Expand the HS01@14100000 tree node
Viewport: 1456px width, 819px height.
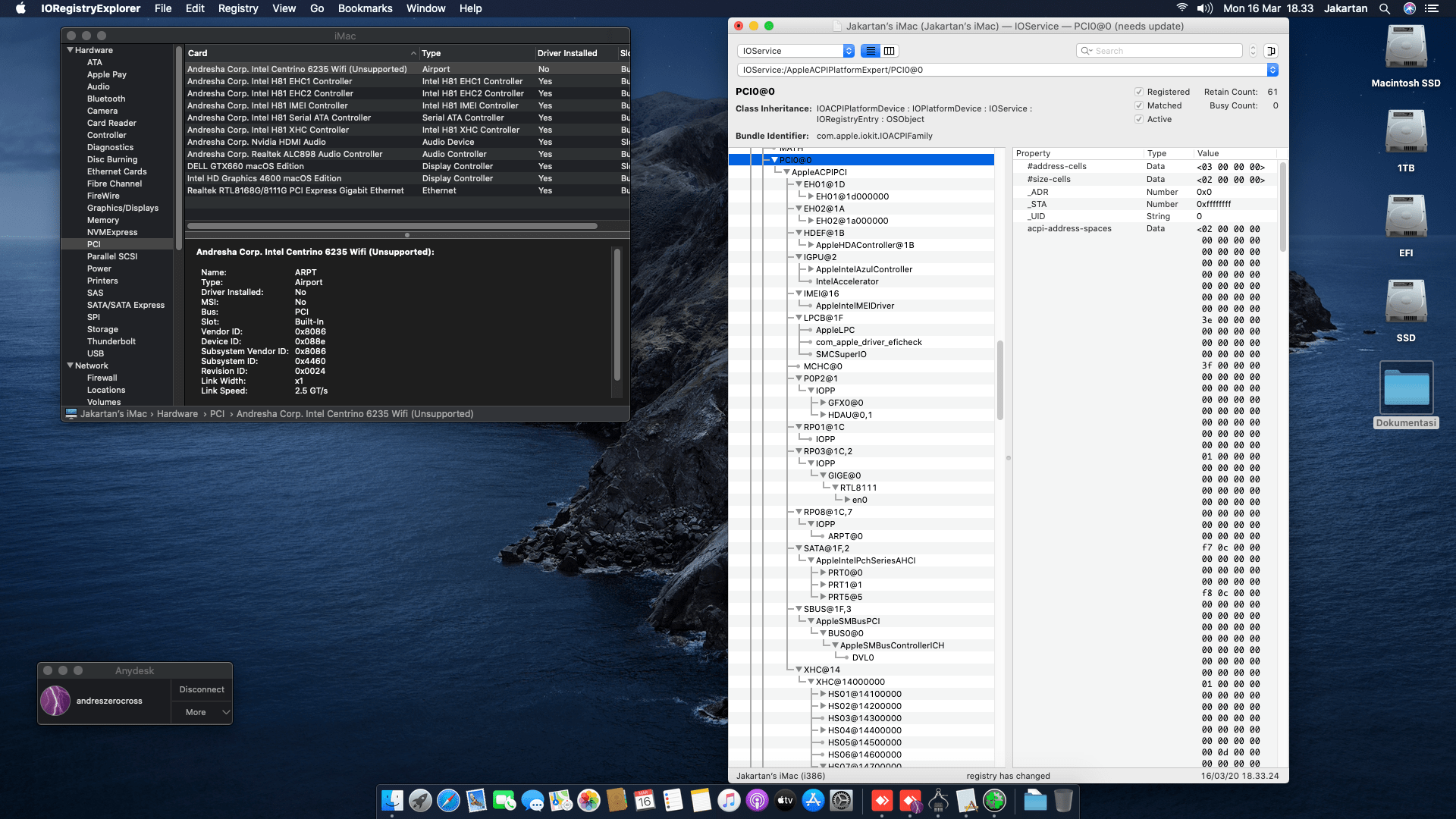coord(823,694)
